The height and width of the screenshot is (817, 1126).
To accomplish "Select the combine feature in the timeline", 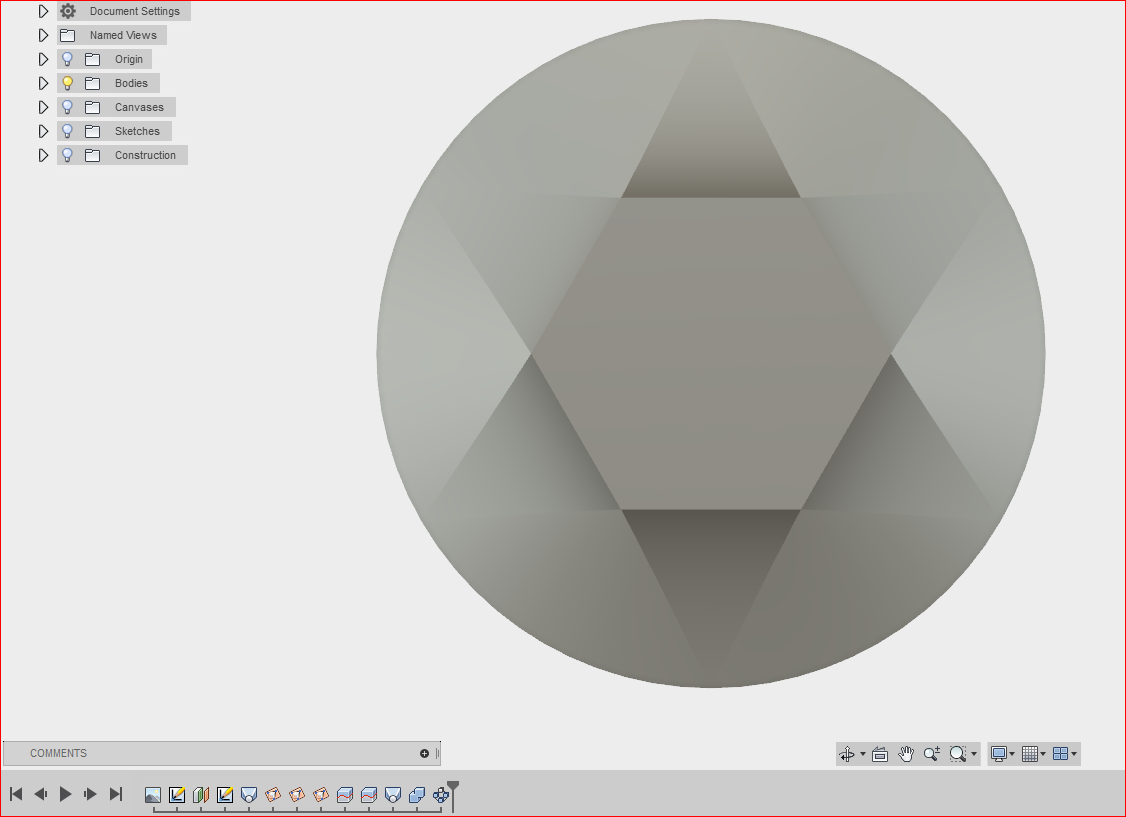I will tap(417, 795).
